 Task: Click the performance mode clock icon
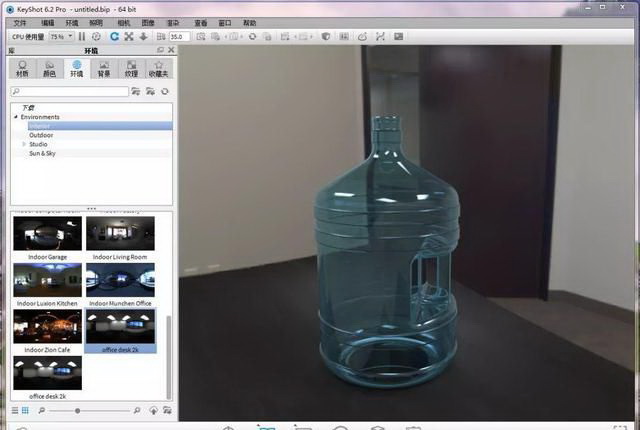(96, 37)
